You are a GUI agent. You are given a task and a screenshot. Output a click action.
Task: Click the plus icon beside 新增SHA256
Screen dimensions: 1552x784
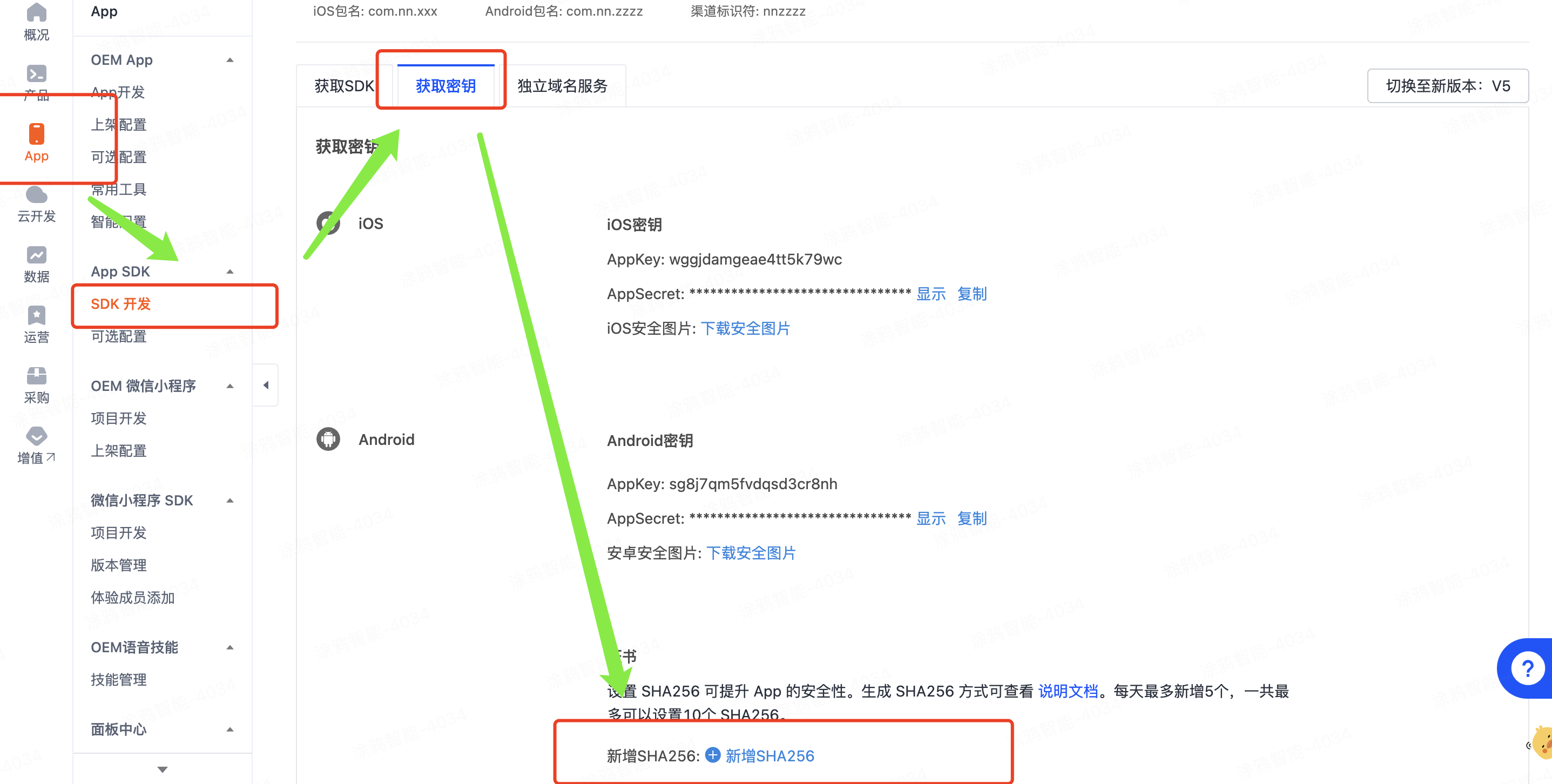pos(713,754)
